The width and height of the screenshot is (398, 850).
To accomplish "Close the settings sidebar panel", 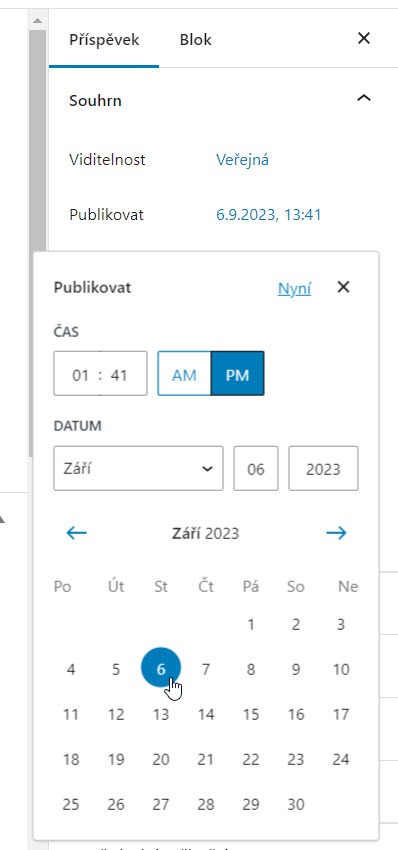I will (364, 38).
